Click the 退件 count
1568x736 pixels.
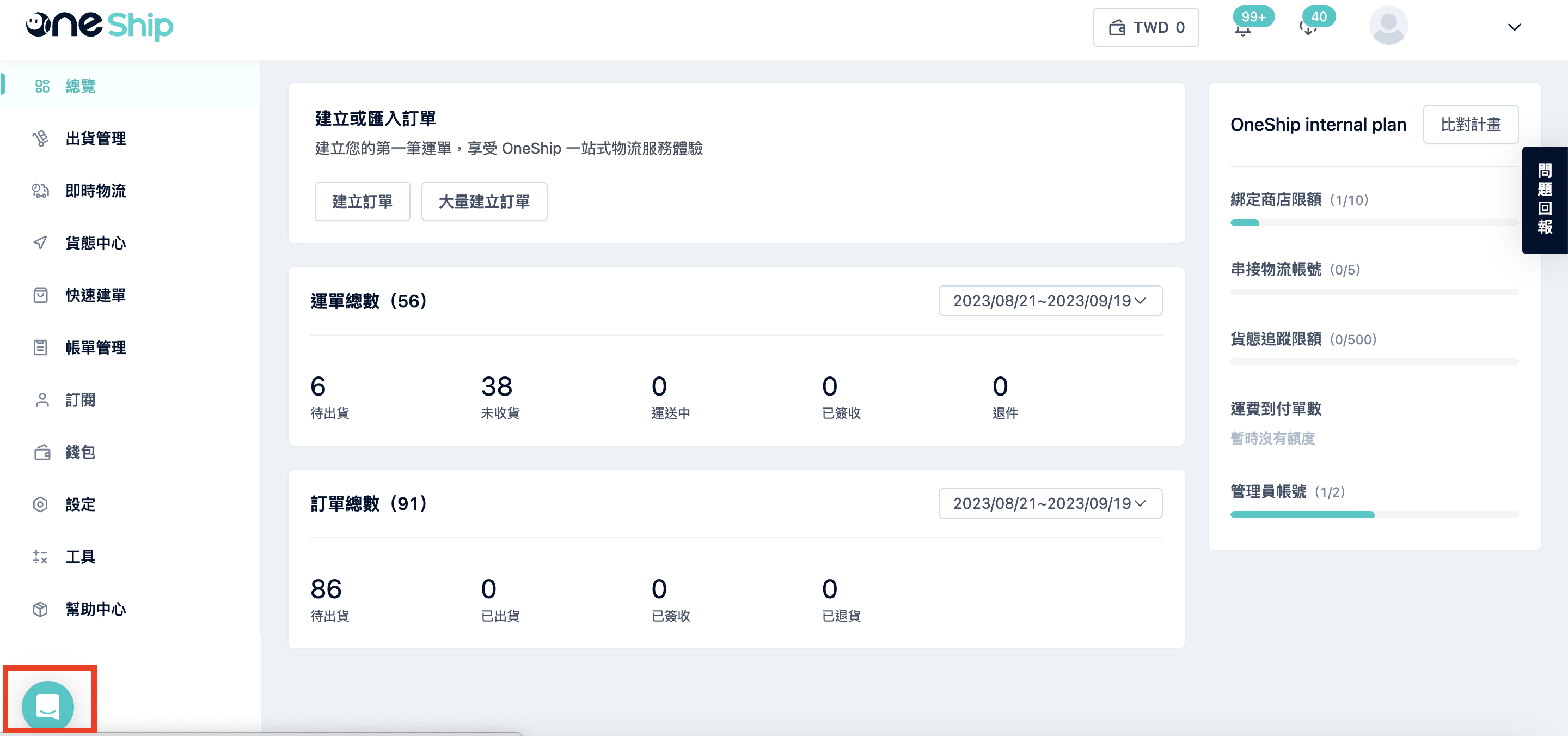1005,397
